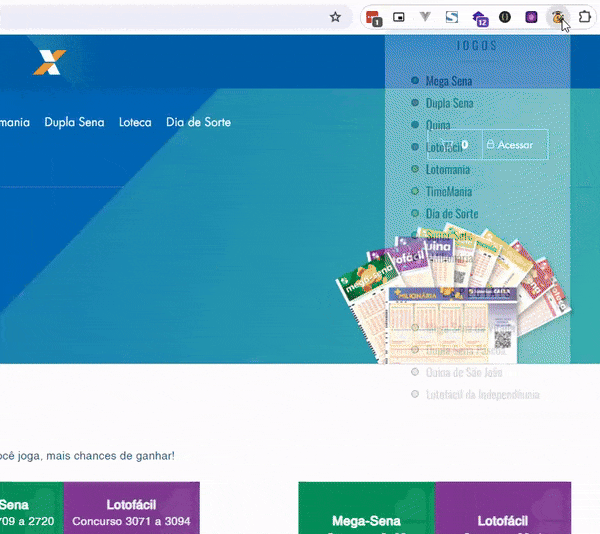Viewport: 600px width, 534px height.
Task: Open the purple extension with badge 12
Action: [x=480, y=18]
